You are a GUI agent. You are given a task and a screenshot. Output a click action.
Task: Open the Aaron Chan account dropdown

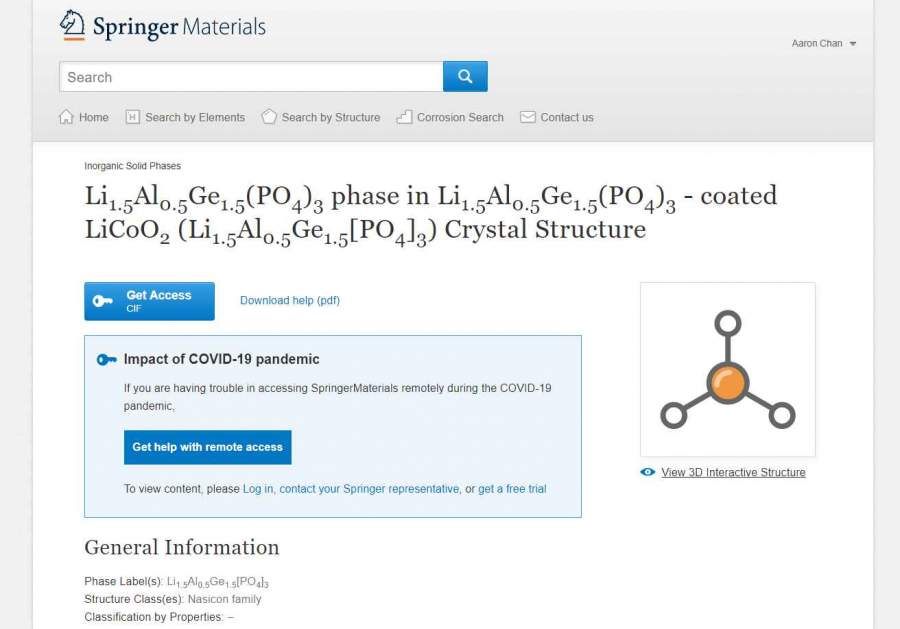[x=824, y=44]
